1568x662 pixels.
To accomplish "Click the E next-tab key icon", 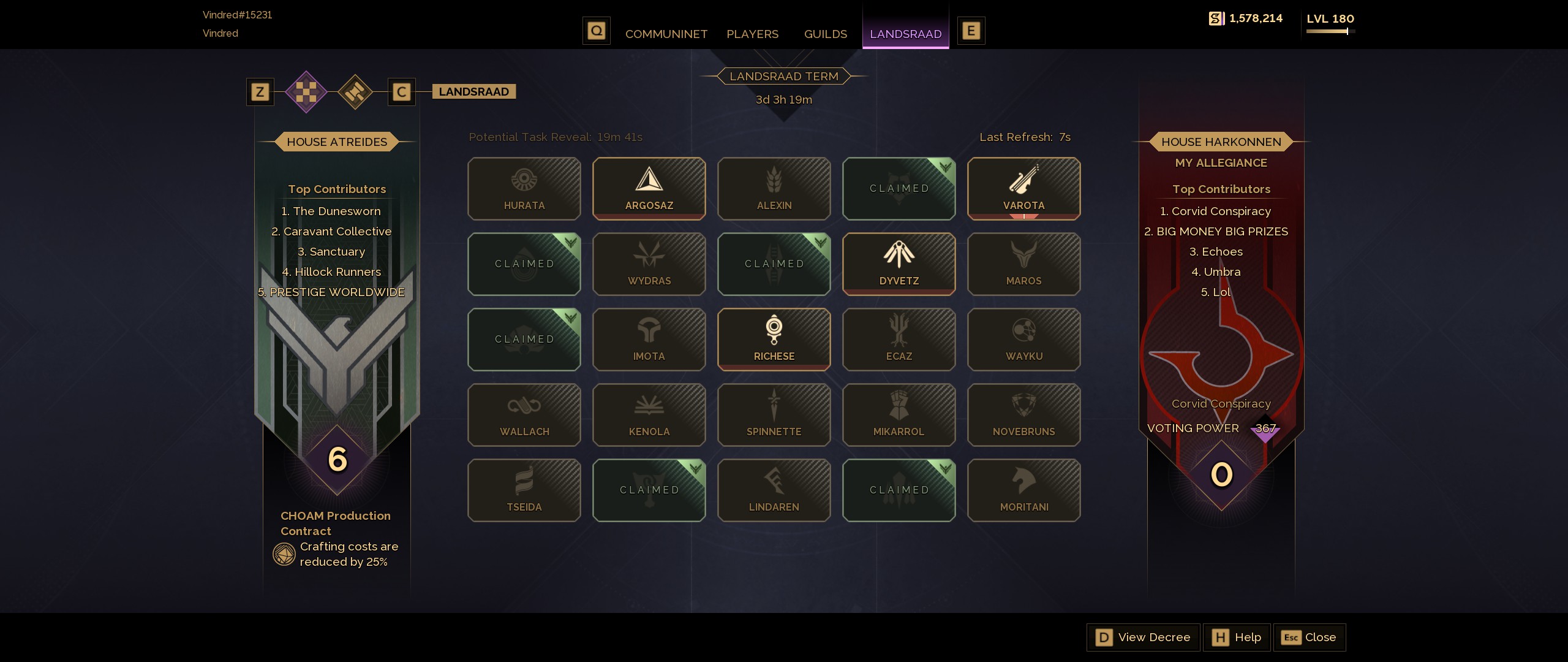I will [971, 31].
